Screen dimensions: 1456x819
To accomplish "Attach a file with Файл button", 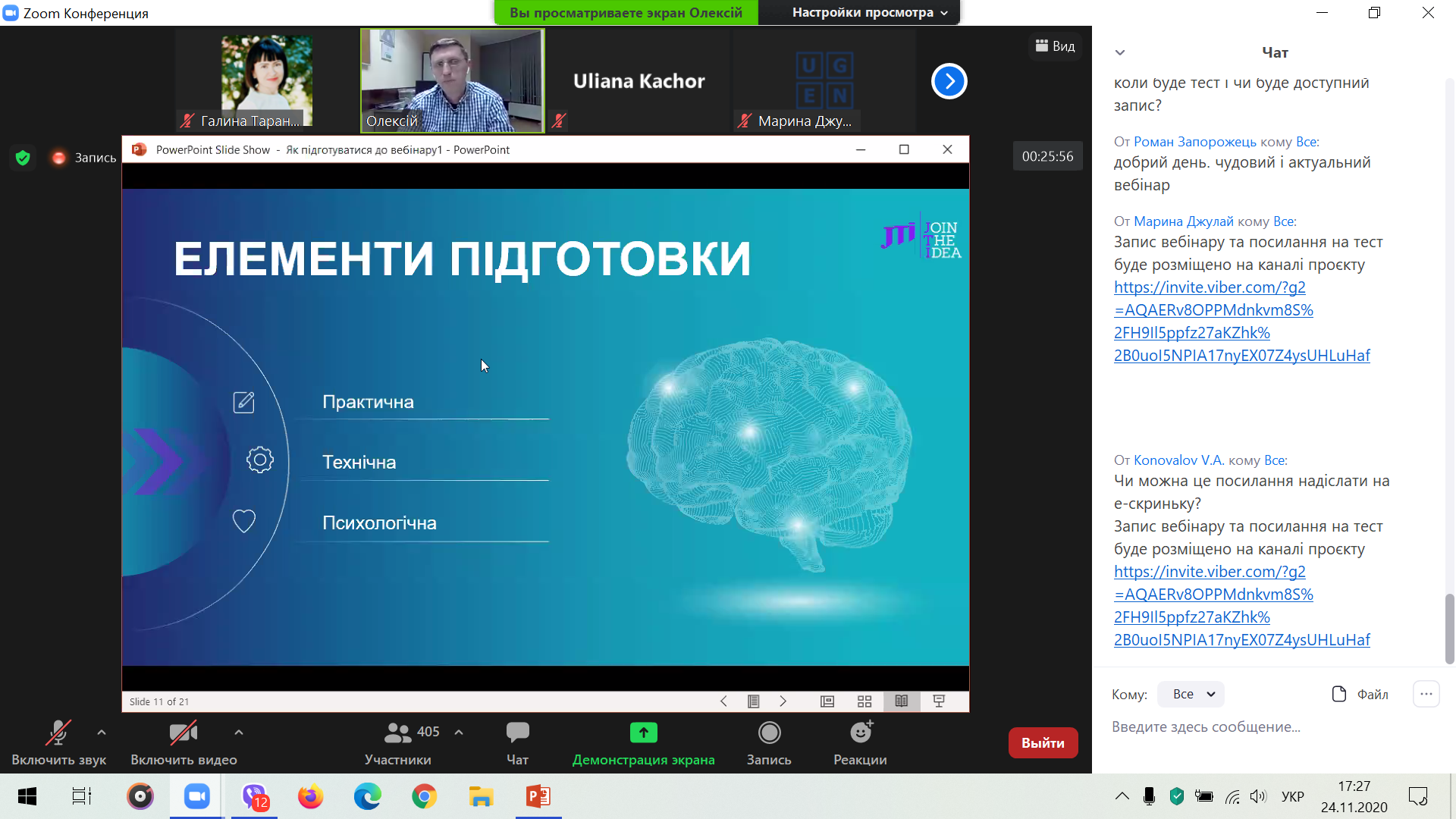I will coord(1360,694).
